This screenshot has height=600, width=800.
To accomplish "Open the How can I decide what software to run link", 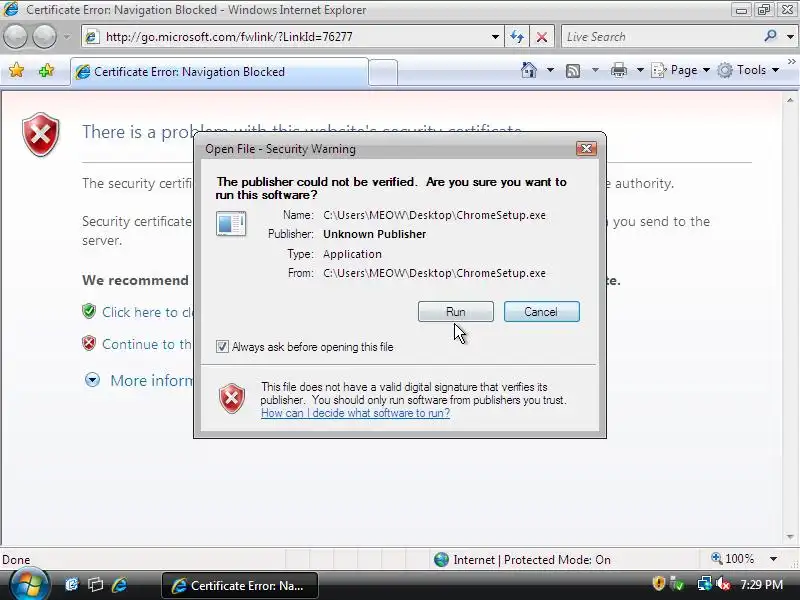I will click(355, 413).
